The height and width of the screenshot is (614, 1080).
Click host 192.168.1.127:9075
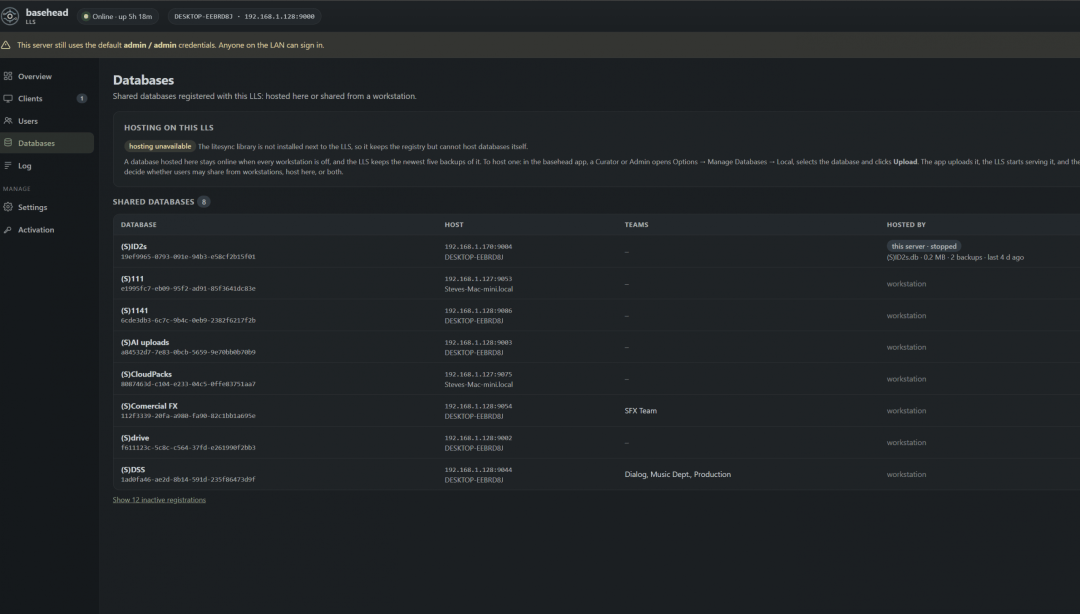tap(478, 374)
